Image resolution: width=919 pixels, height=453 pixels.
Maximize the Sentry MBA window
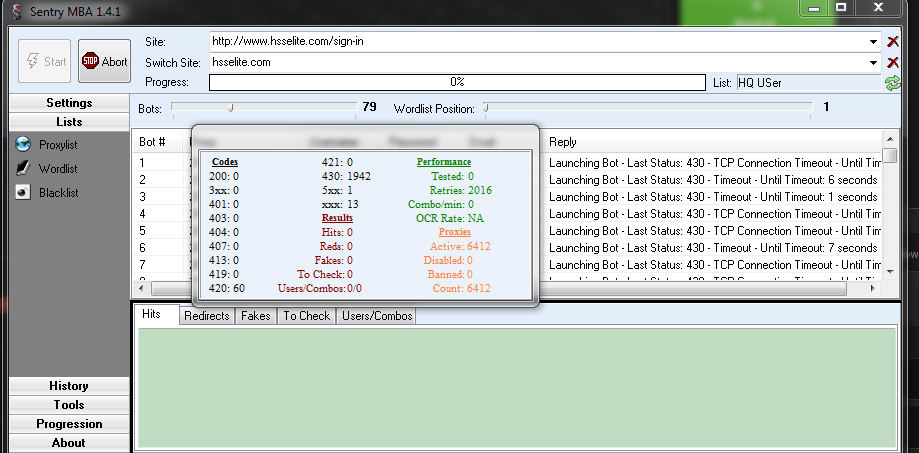(841, 8)
